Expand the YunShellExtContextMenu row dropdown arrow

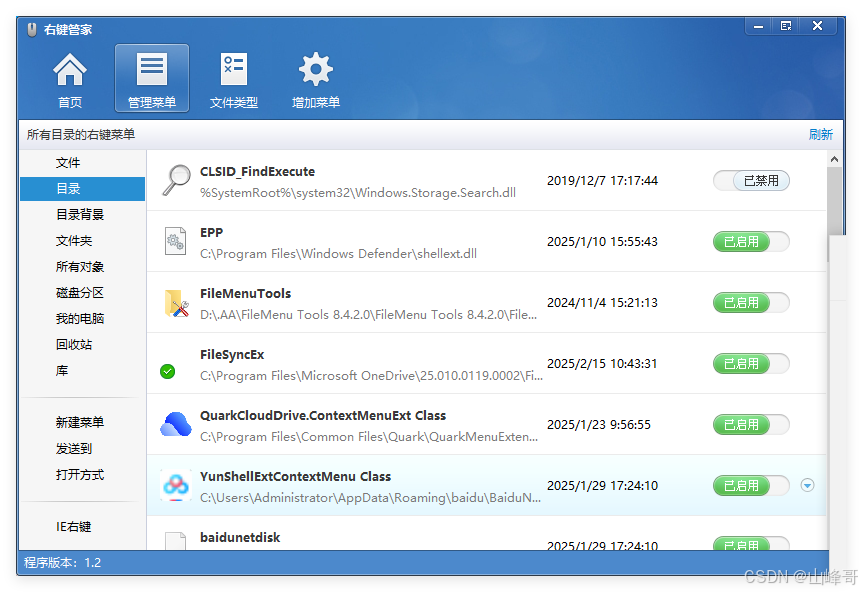click(807, 485)
